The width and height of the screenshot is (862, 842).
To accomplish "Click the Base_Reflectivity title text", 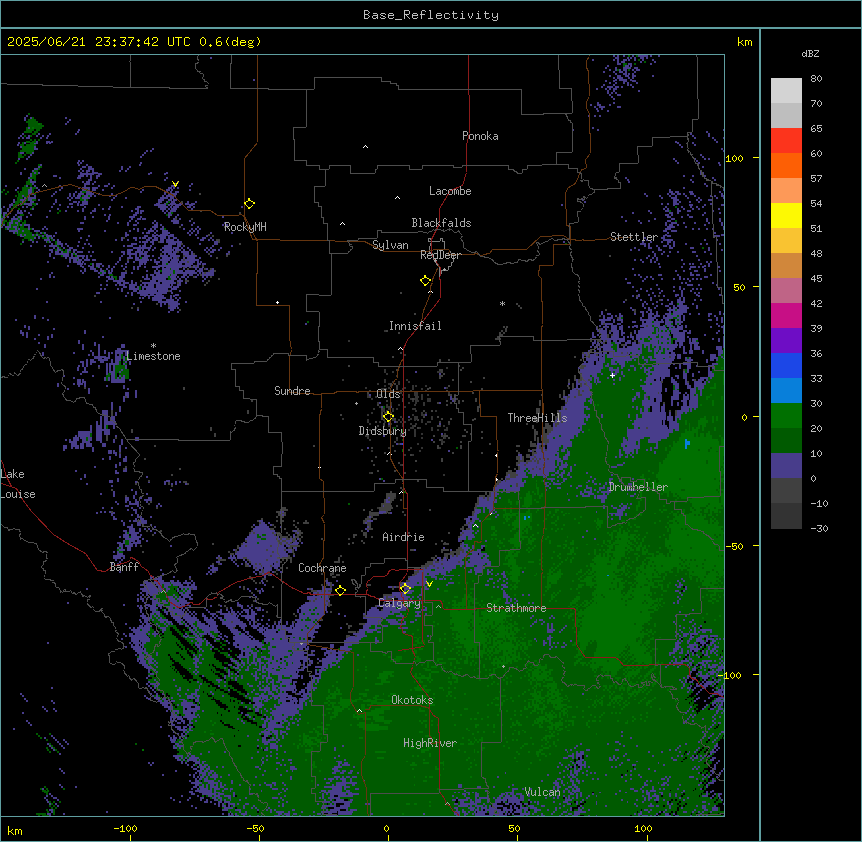I will [431, 15].
